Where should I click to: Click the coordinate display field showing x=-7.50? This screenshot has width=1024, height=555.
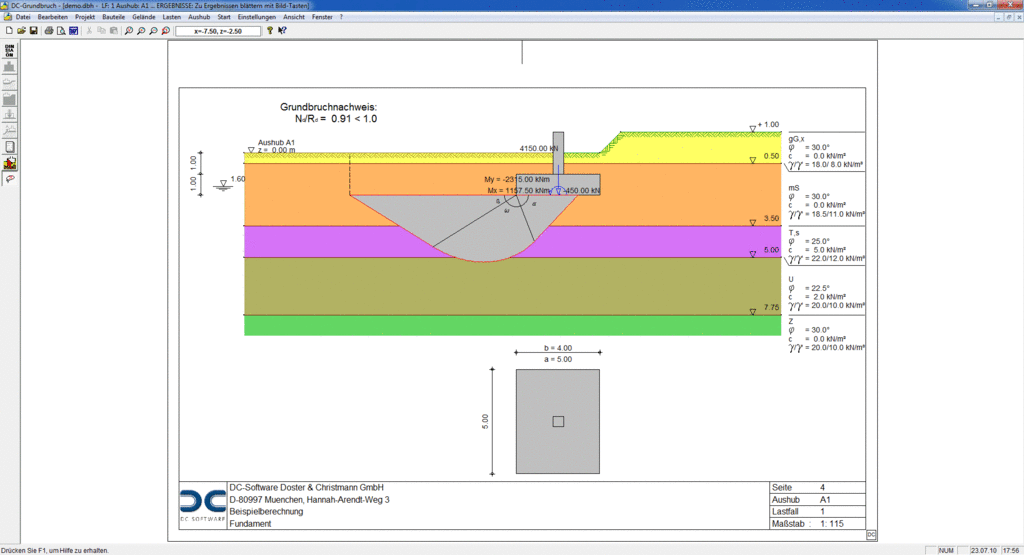click(x=217, y=31)
